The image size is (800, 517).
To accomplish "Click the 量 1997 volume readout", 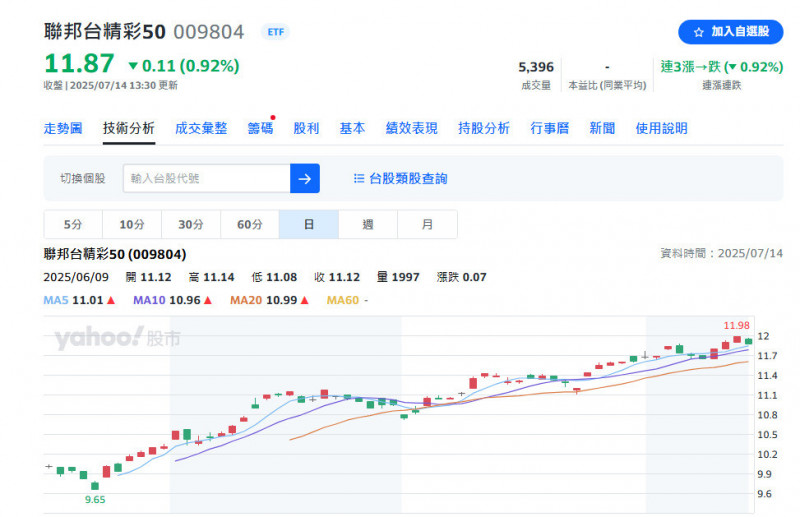I will [x=398, y=277].
